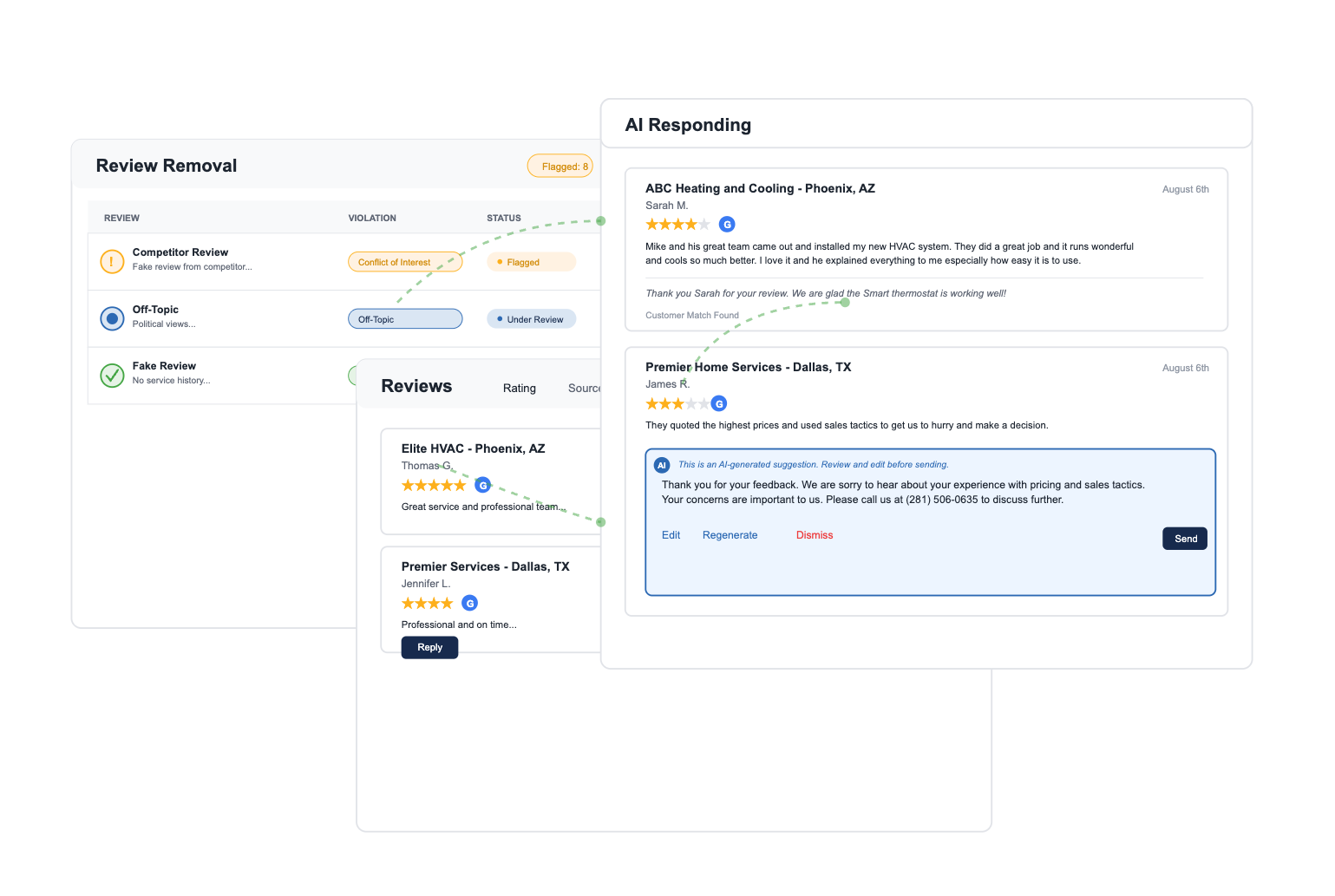Click Google icon beside Thomas G.'s rating
Viewport: 1335px width, 896px height.
pyautogui.click(x=483, y=485)
